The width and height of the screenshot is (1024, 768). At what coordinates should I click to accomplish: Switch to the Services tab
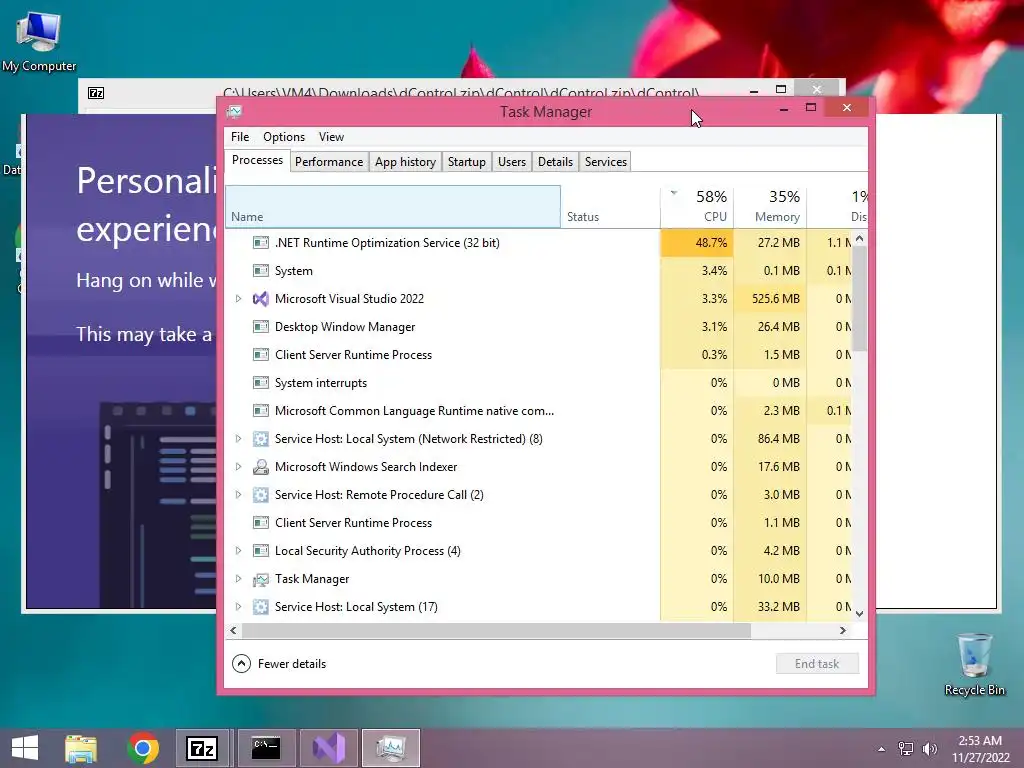(x=606, y=162)
